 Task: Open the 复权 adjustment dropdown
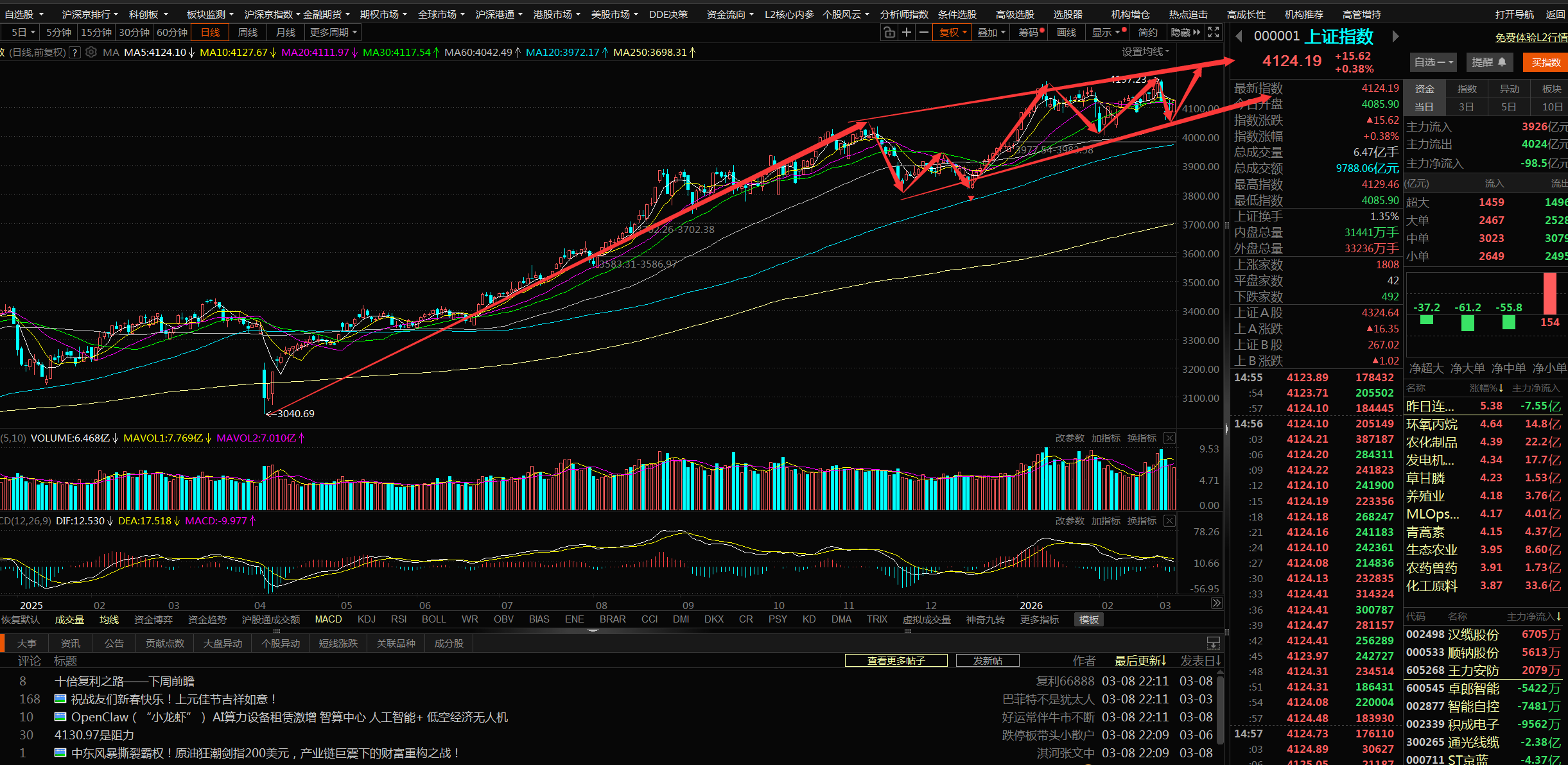[952, 33]
